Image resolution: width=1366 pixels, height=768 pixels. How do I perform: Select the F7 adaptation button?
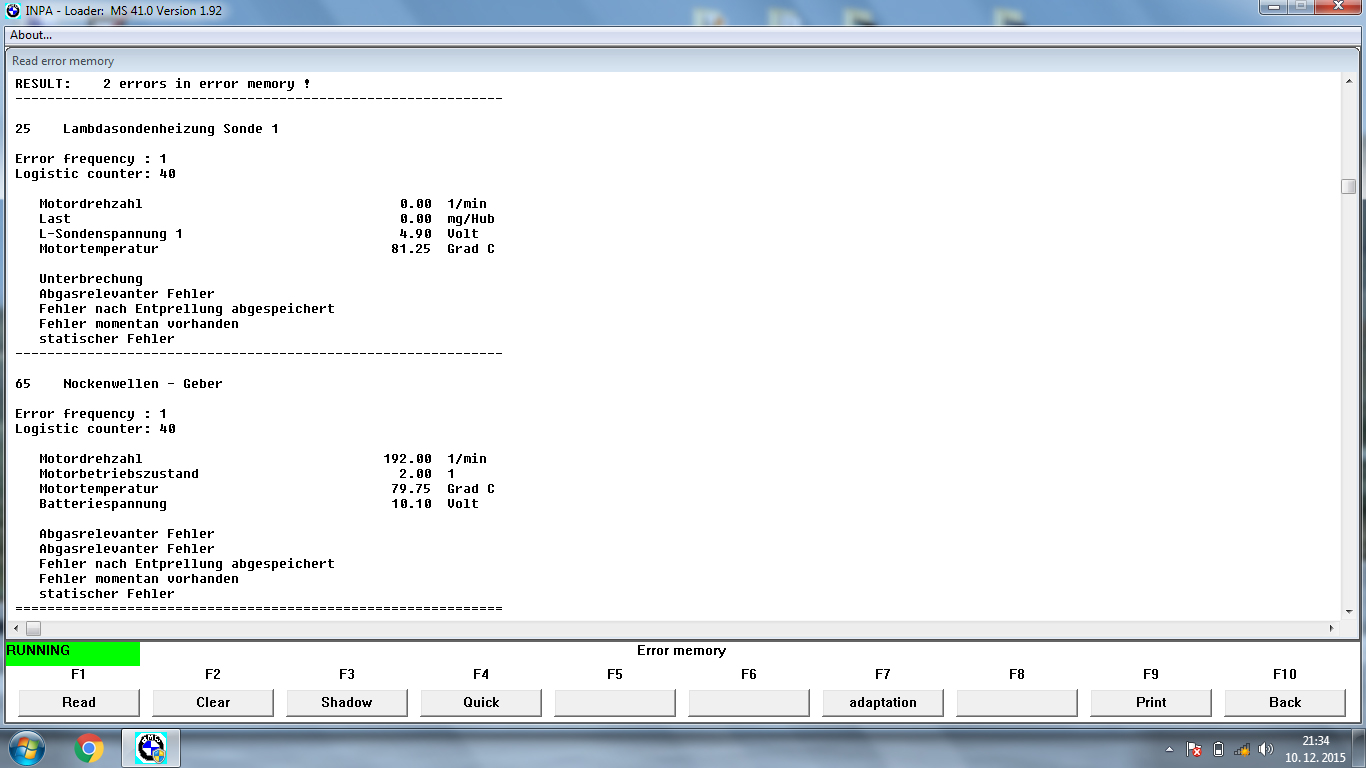[x=883, y=702]
